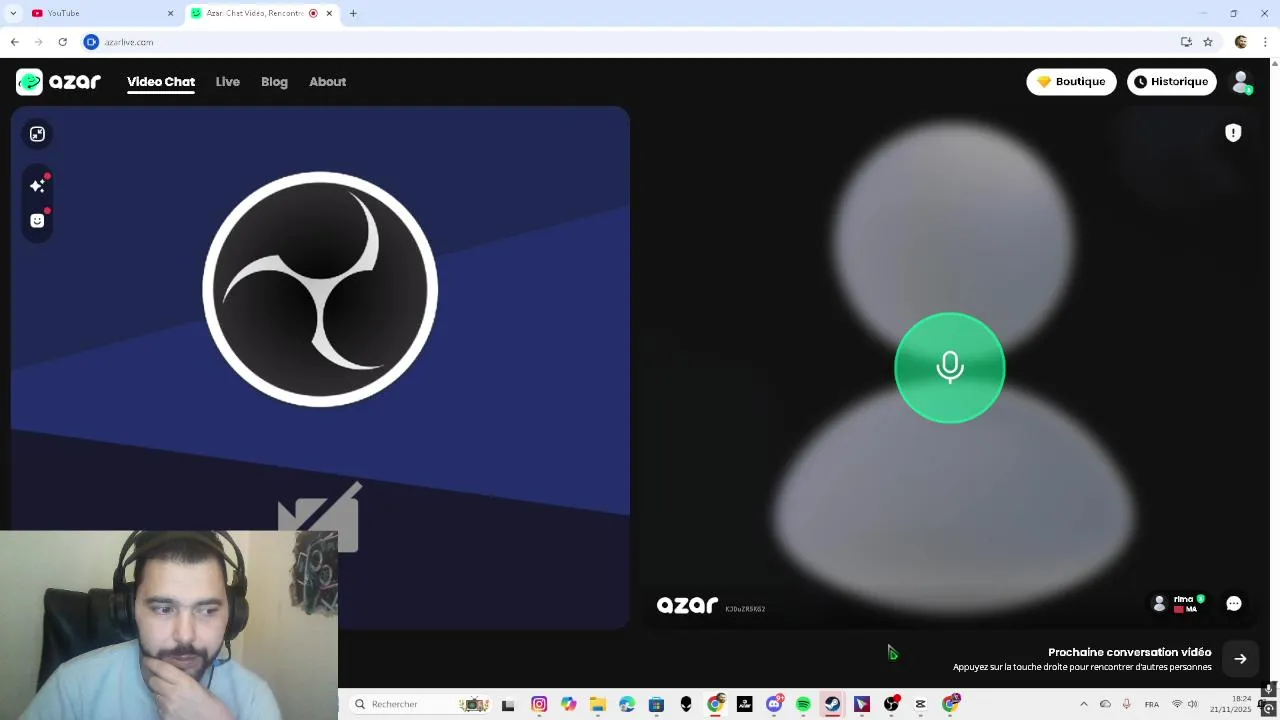Click the OneDrive cloud tray icon
This screenshot has width=1280, height=720.
(1105, 704)
